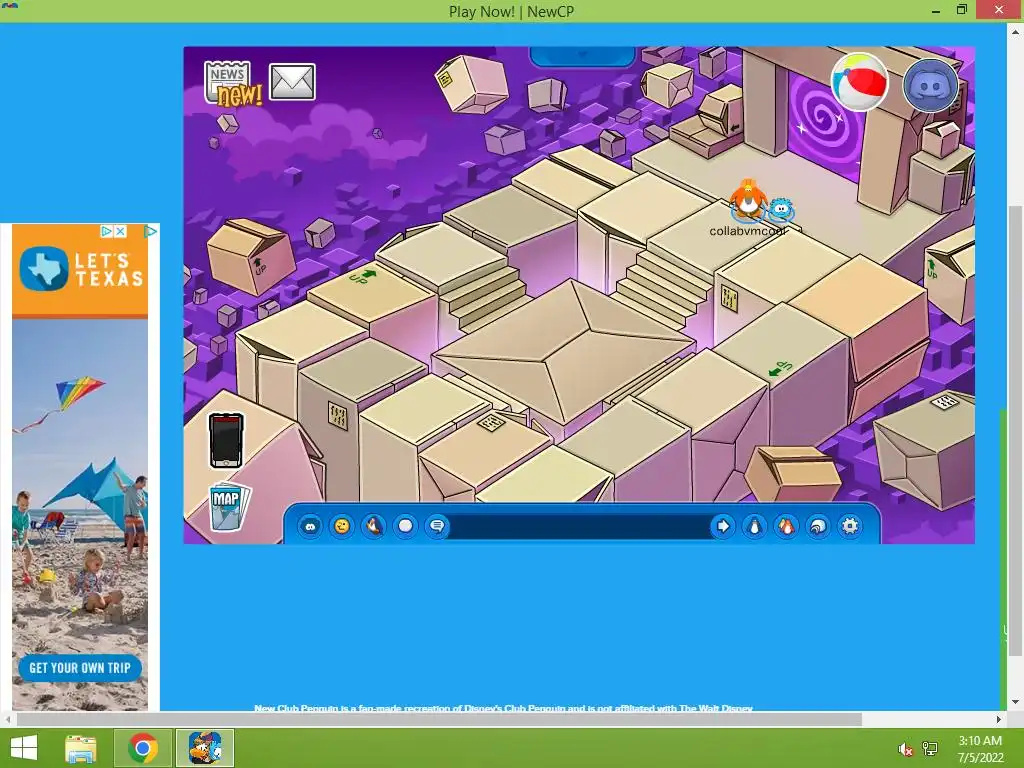Open the mail envelope icon

(x=292, y=82)
